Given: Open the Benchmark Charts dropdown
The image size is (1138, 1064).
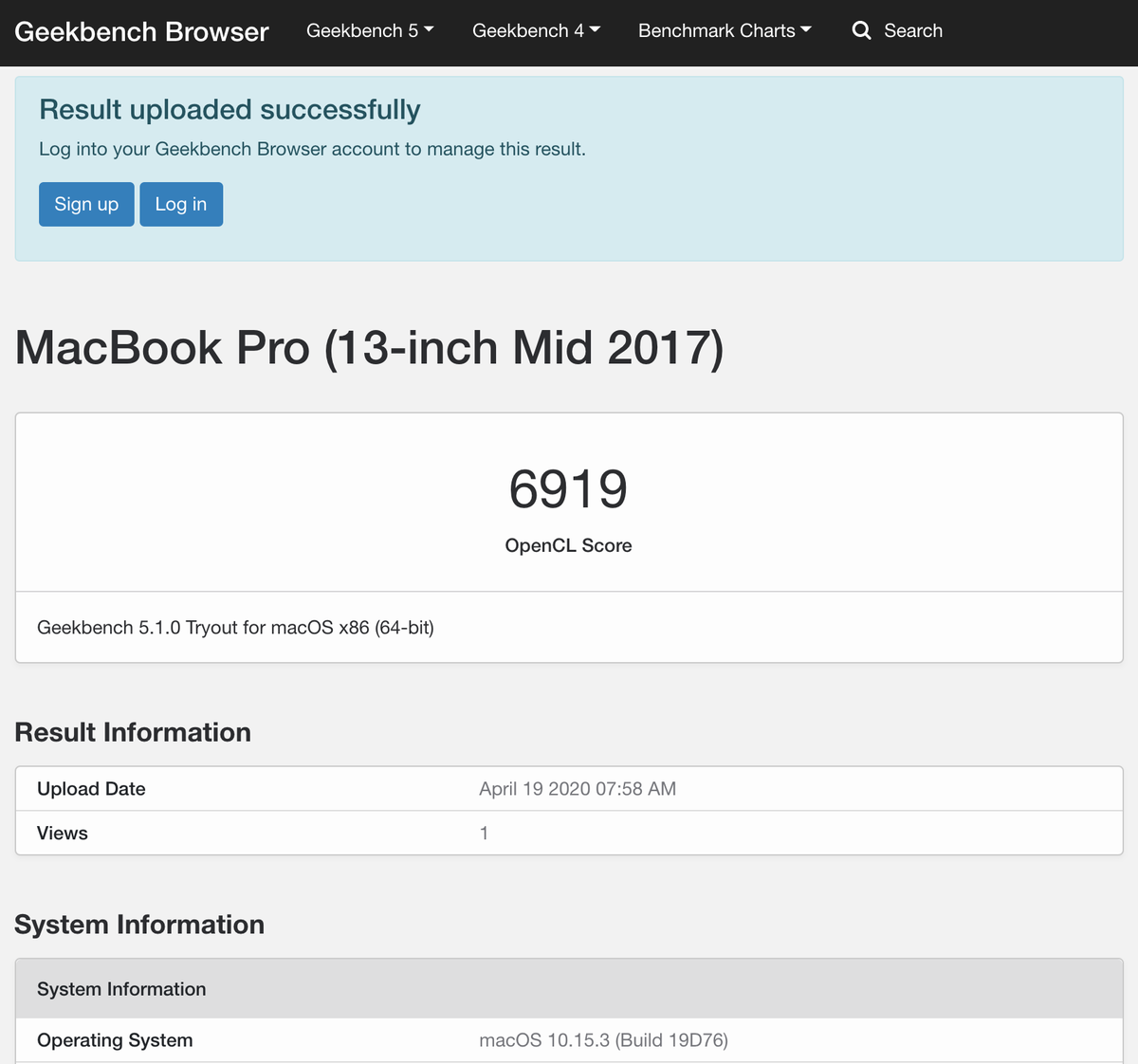Looking at the screenshot, I should point(725,31).
